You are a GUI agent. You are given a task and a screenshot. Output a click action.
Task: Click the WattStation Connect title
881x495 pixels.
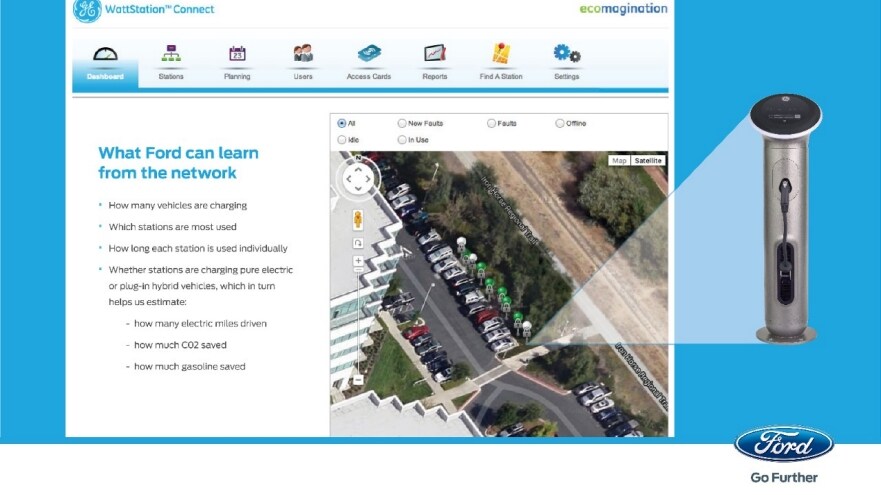coord(159,9)
